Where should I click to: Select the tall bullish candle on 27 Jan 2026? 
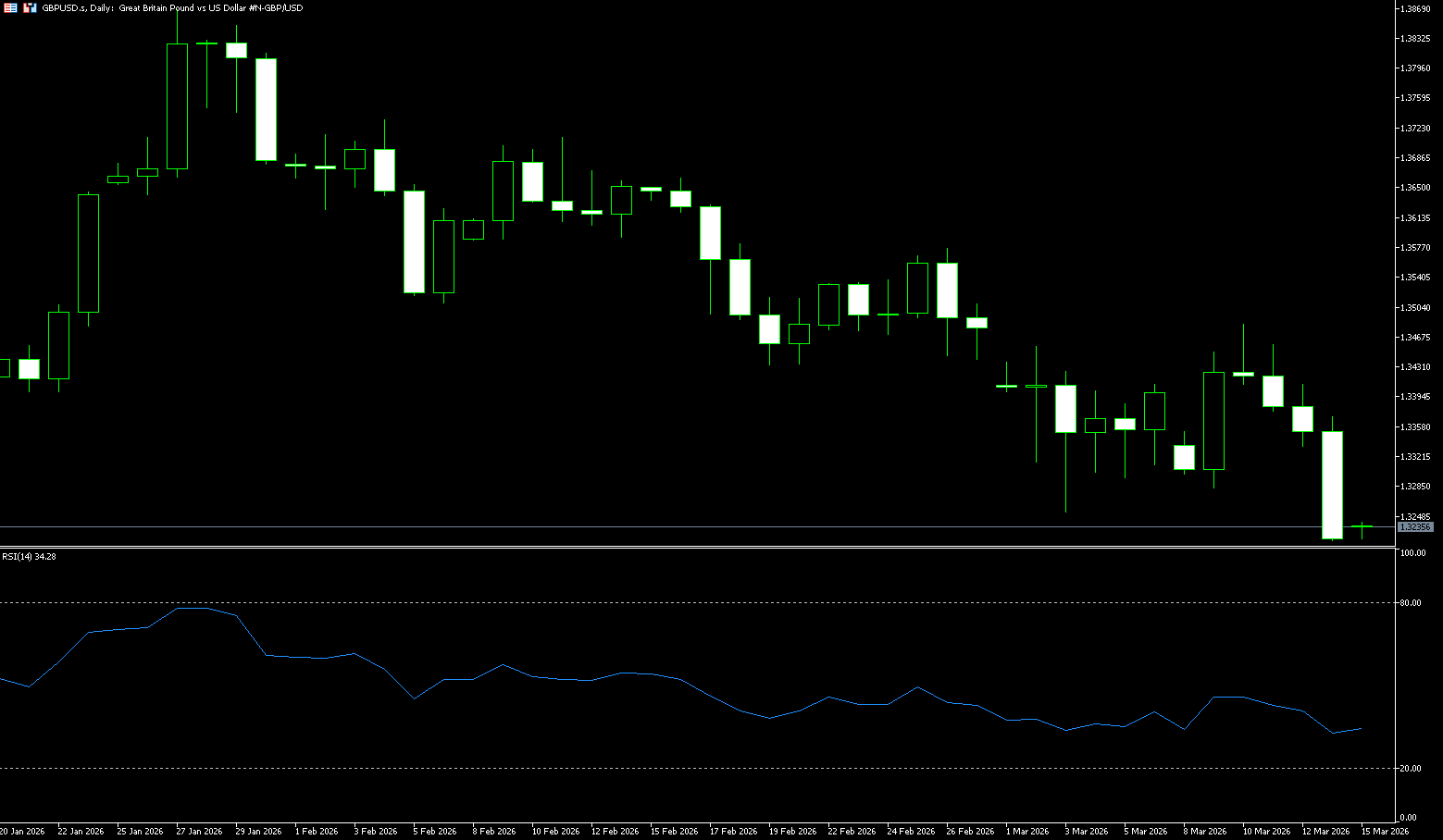coord(177,106)
